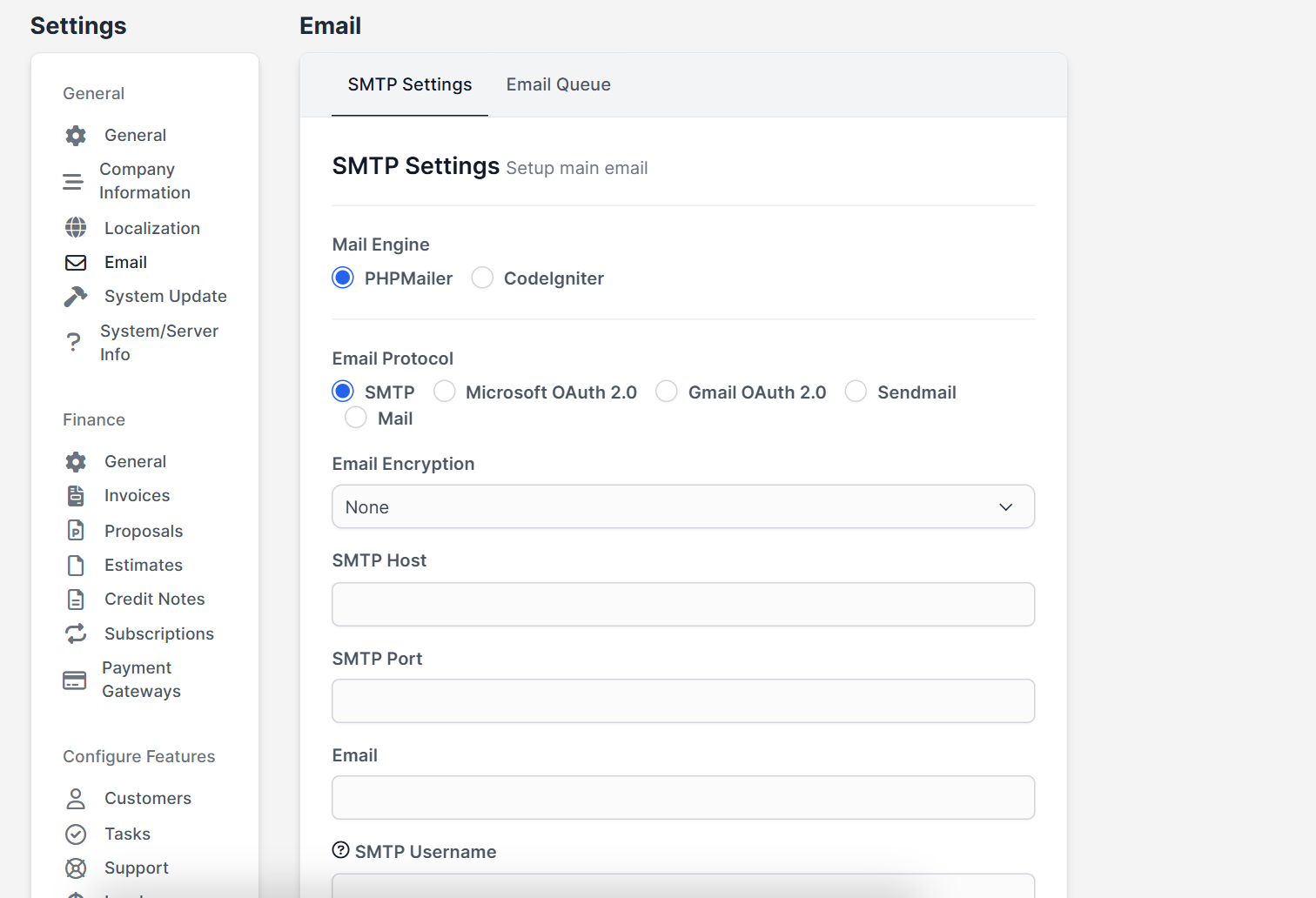Click the System/Server Info question mark icon
This screenshot has width=1316, height=898.
(x=73, y=343)
